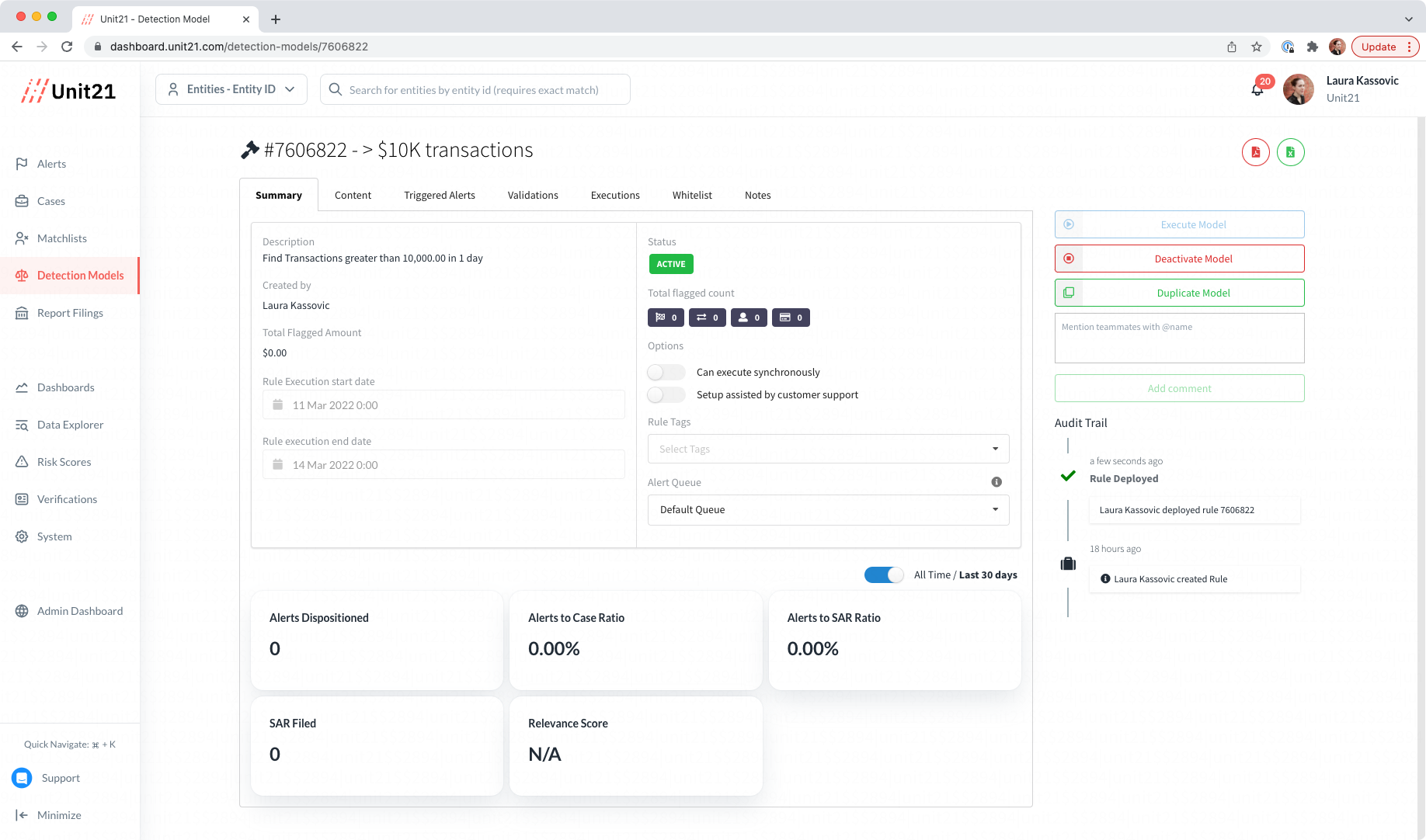
Task: Click the Chrome Update button
Action: pos(1385,47)
